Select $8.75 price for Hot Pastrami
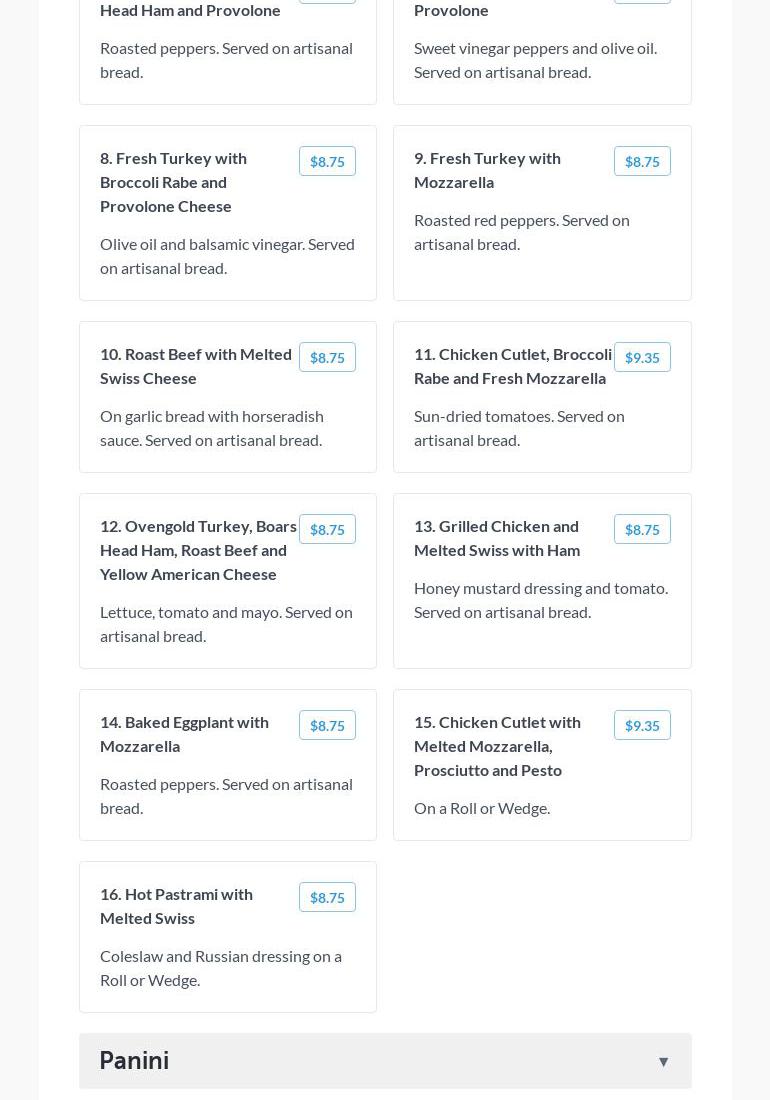Image resolution: width=770 pixels, height=1100 pixels. (327, 897)
